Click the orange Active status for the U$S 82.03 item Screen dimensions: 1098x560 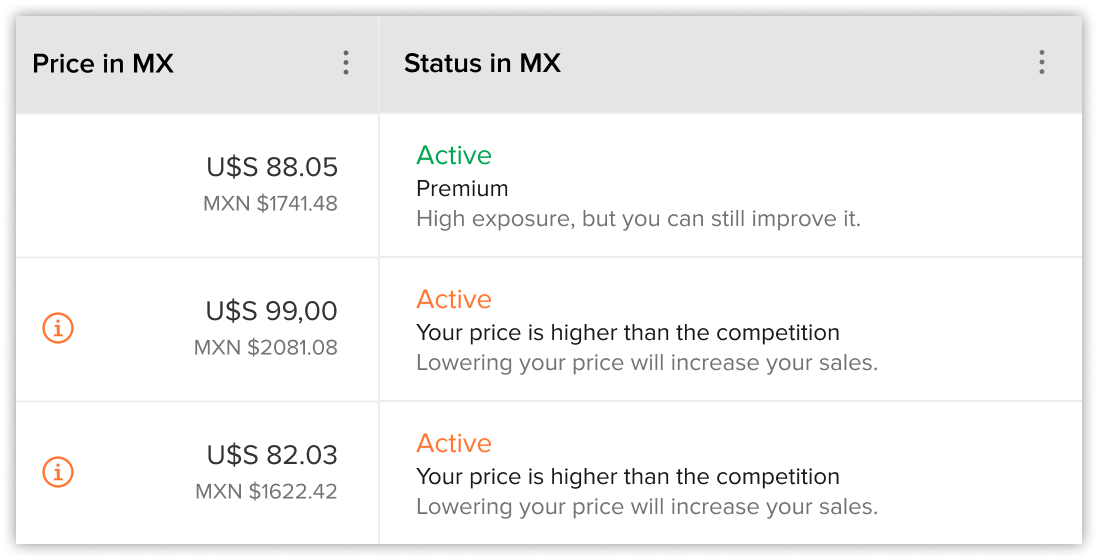click(x=454, y=444)
